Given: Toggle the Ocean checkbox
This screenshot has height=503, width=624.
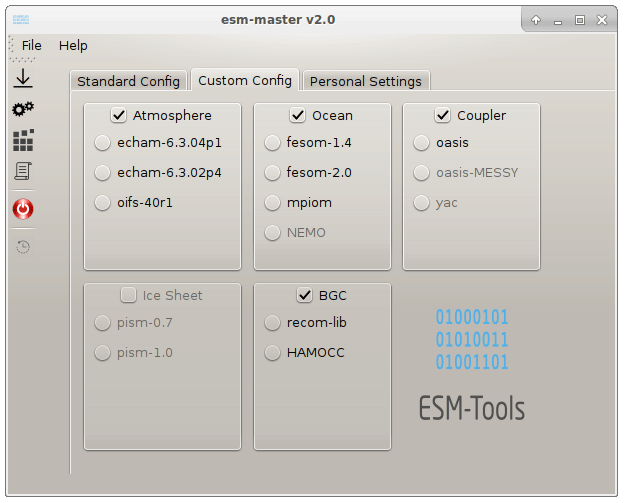Looking at the screenshot, I should pos(298,115).
